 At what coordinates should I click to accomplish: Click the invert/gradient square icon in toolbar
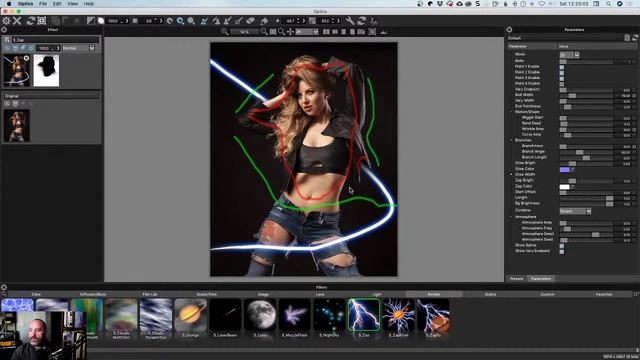tap(91, 21)
